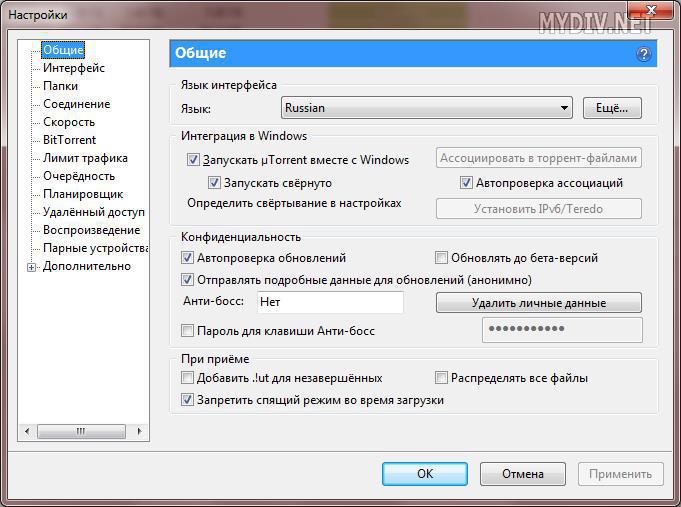
Task: Select BitTorrent in the tree
Action: click(69, 140)
